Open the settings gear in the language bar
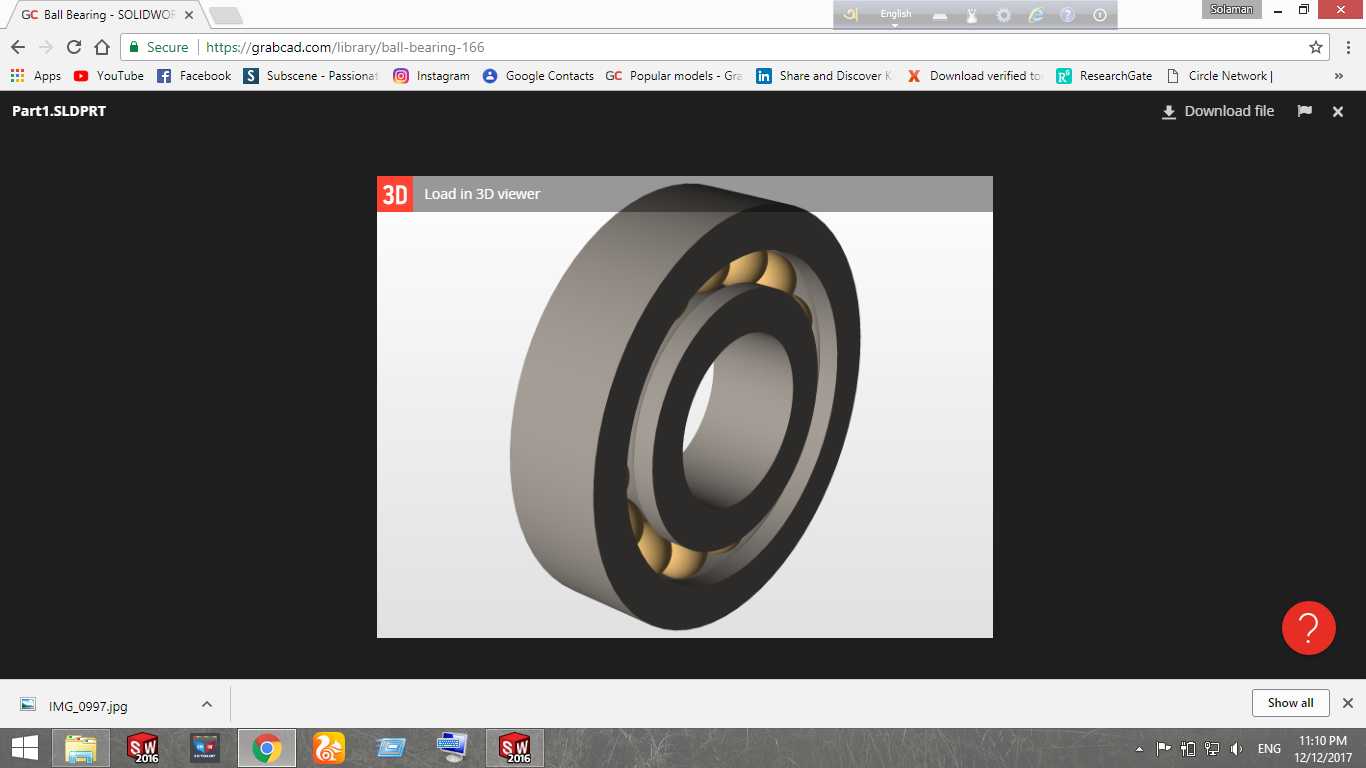The image size is (1366, 768). click(1004, 15)
